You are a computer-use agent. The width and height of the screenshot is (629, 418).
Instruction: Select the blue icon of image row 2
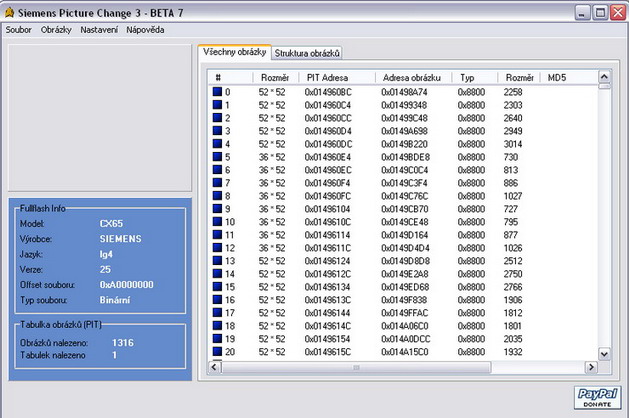tap(217, 118)
